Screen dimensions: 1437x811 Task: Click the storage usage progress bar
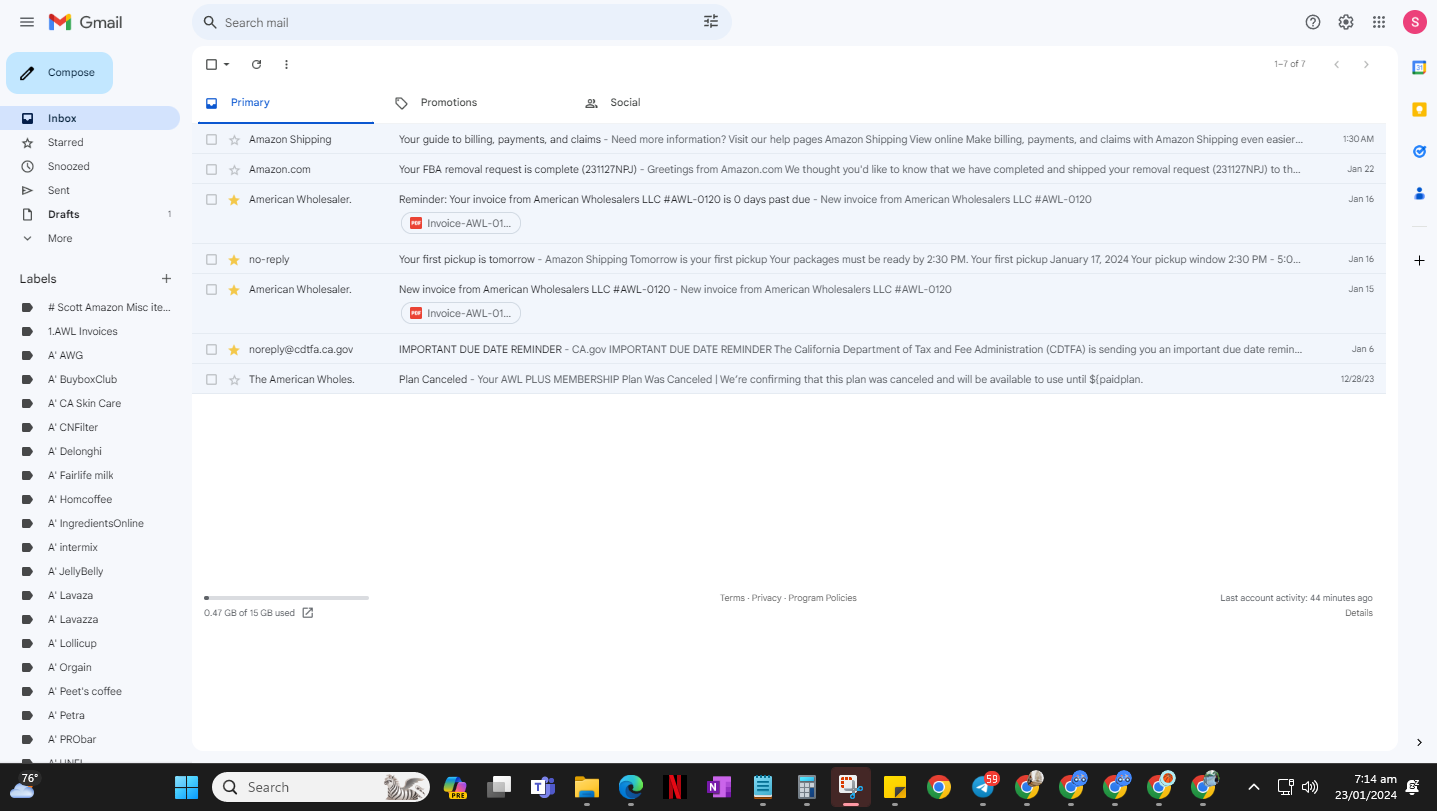(x=286, y=598)
